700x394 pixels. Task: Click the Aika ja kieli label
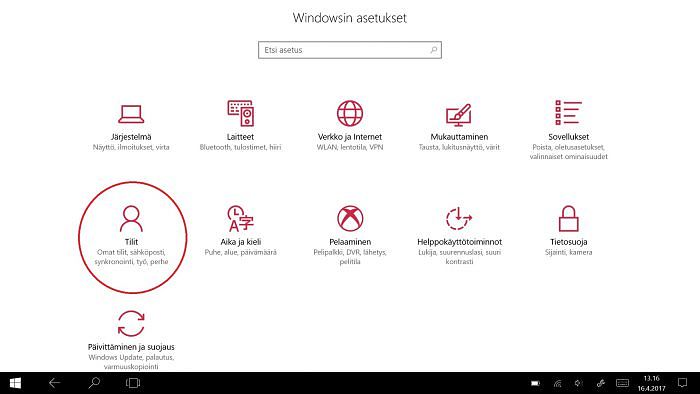(x=241, y=242)
